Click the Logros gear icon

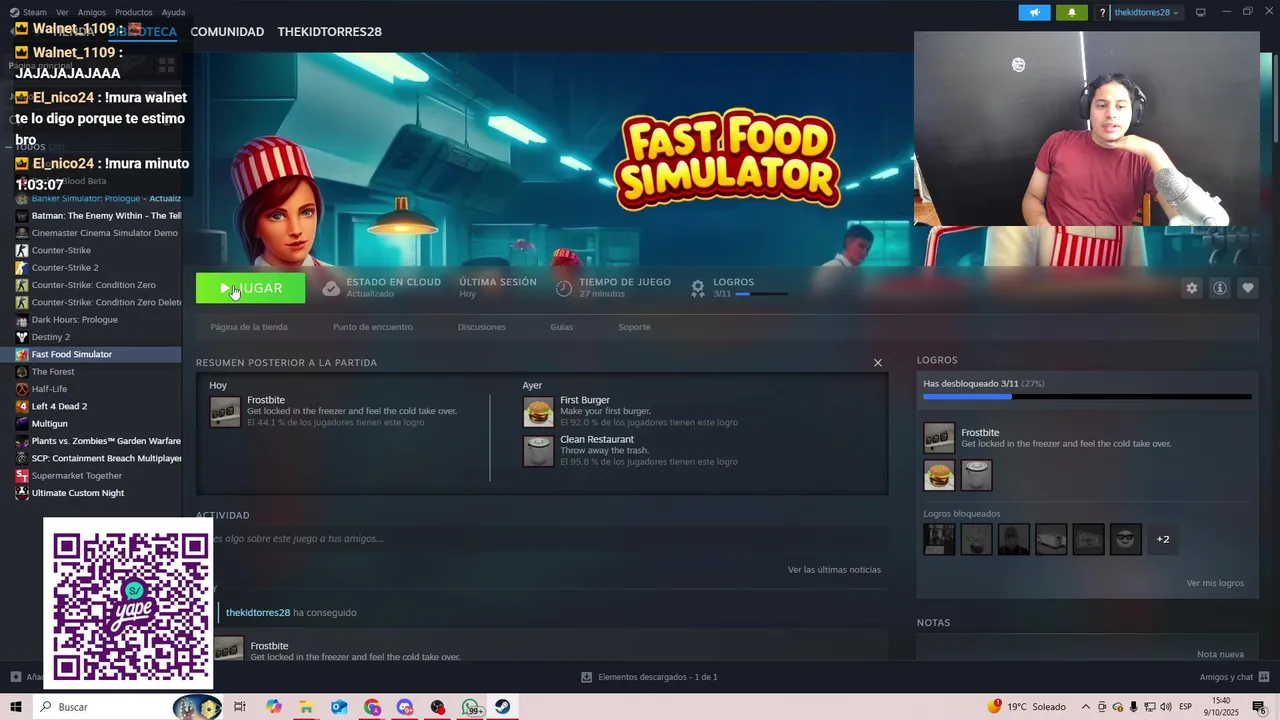click(698, 288)
